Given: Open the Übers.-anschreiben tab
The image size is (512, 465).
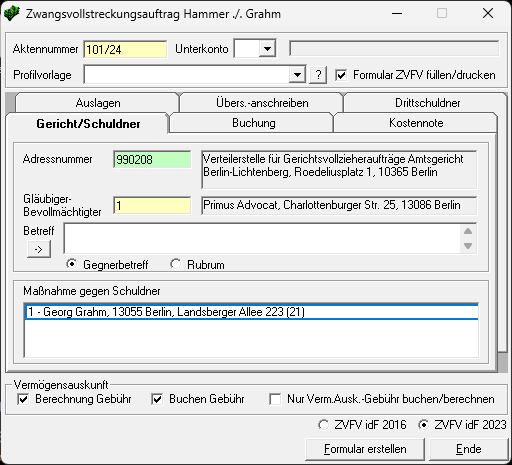Looking at the screenshot, I should 262,103.
